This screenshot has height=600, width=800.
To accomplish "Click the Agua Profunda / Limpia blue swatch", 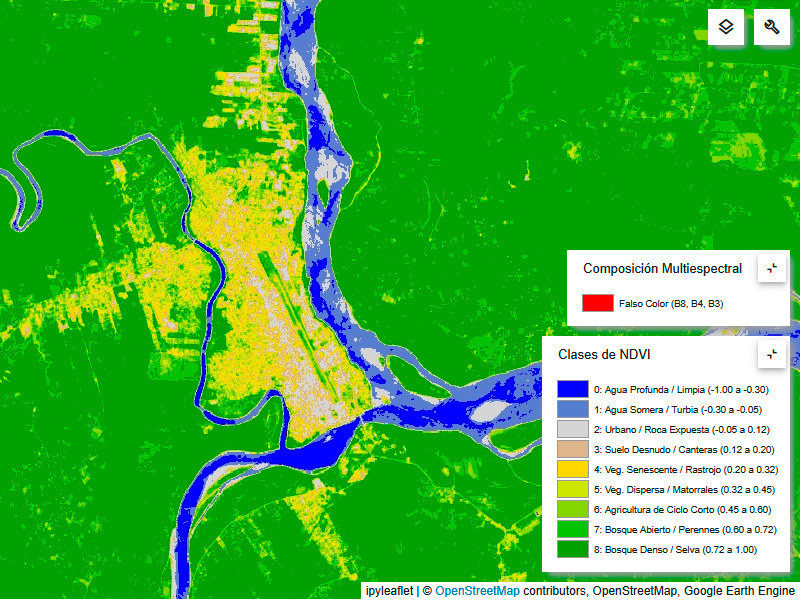I will pyautogui.click(x=572, y=389).
